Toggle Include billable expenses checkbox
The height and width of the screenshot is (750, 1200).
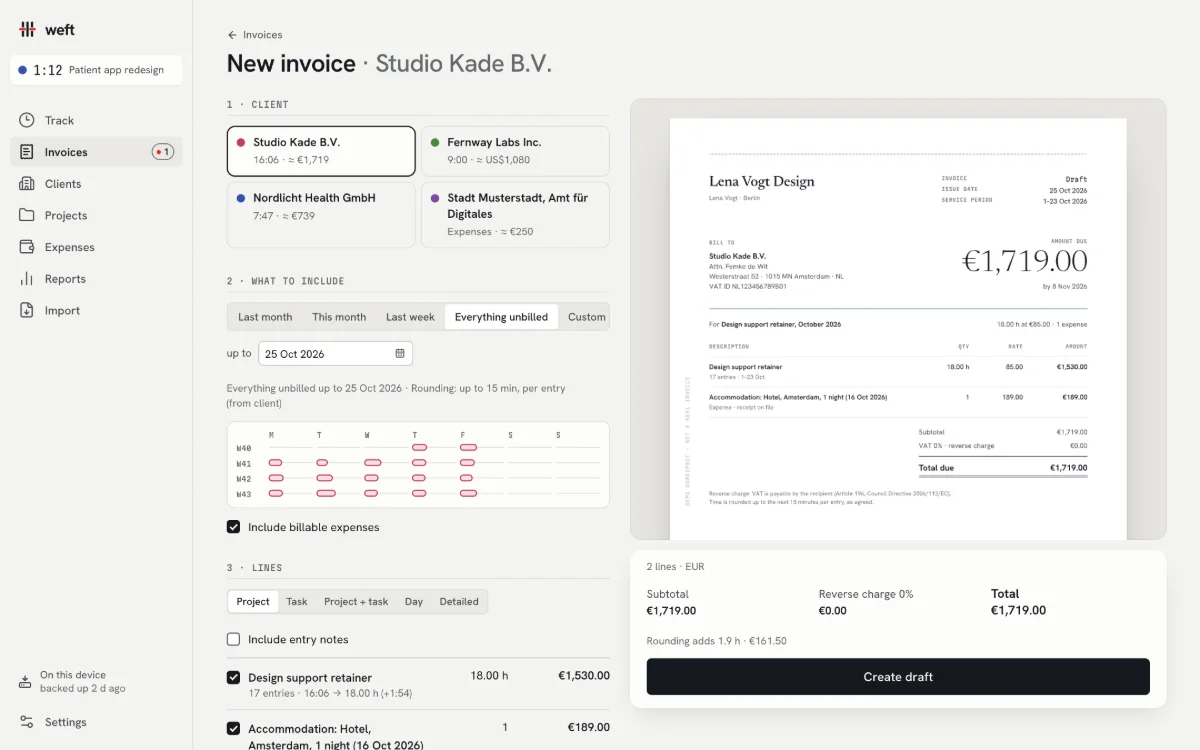click(233, 527)
